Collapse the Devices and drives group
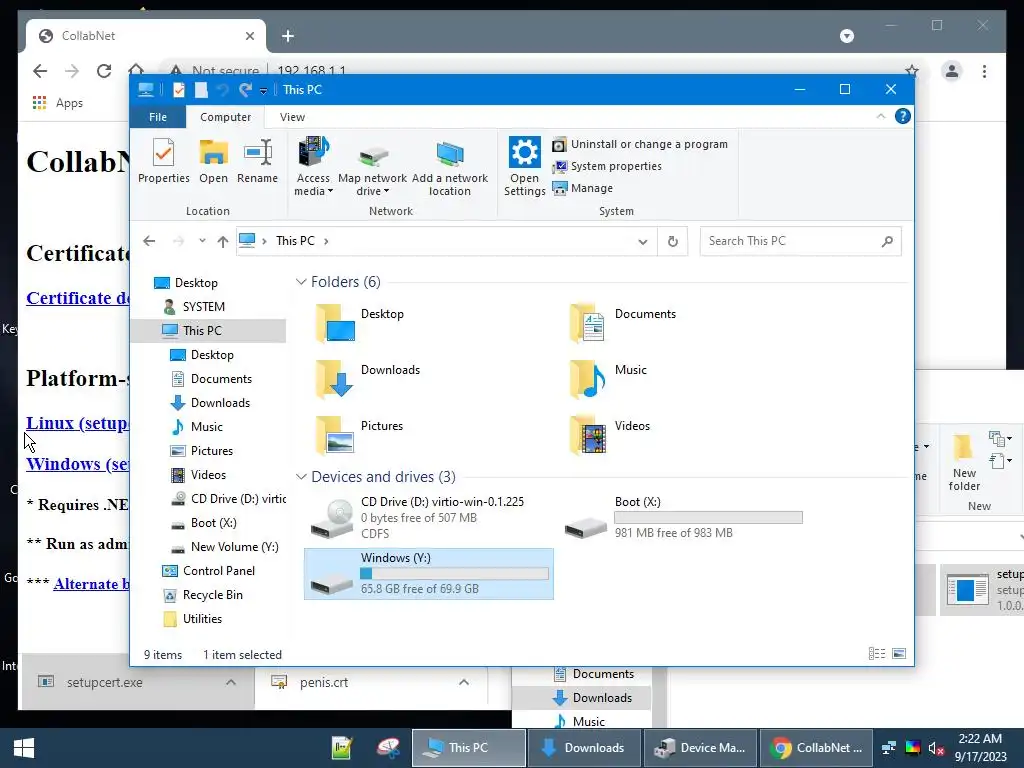 pyautogui.click(x=301, y=477)
